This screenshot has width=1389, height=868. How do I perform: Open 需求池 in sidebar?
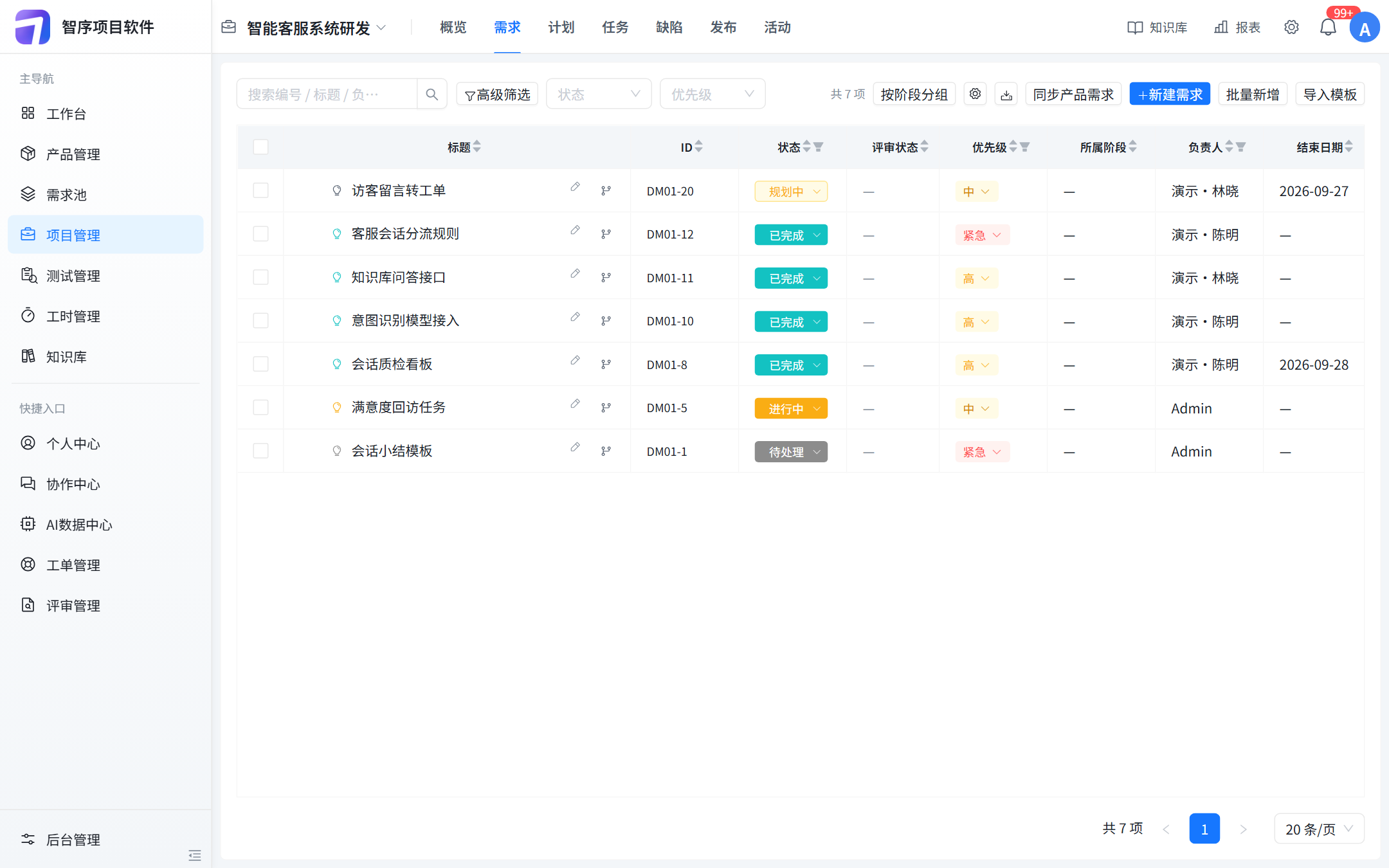pyautogui.click(x=105, y=194)
